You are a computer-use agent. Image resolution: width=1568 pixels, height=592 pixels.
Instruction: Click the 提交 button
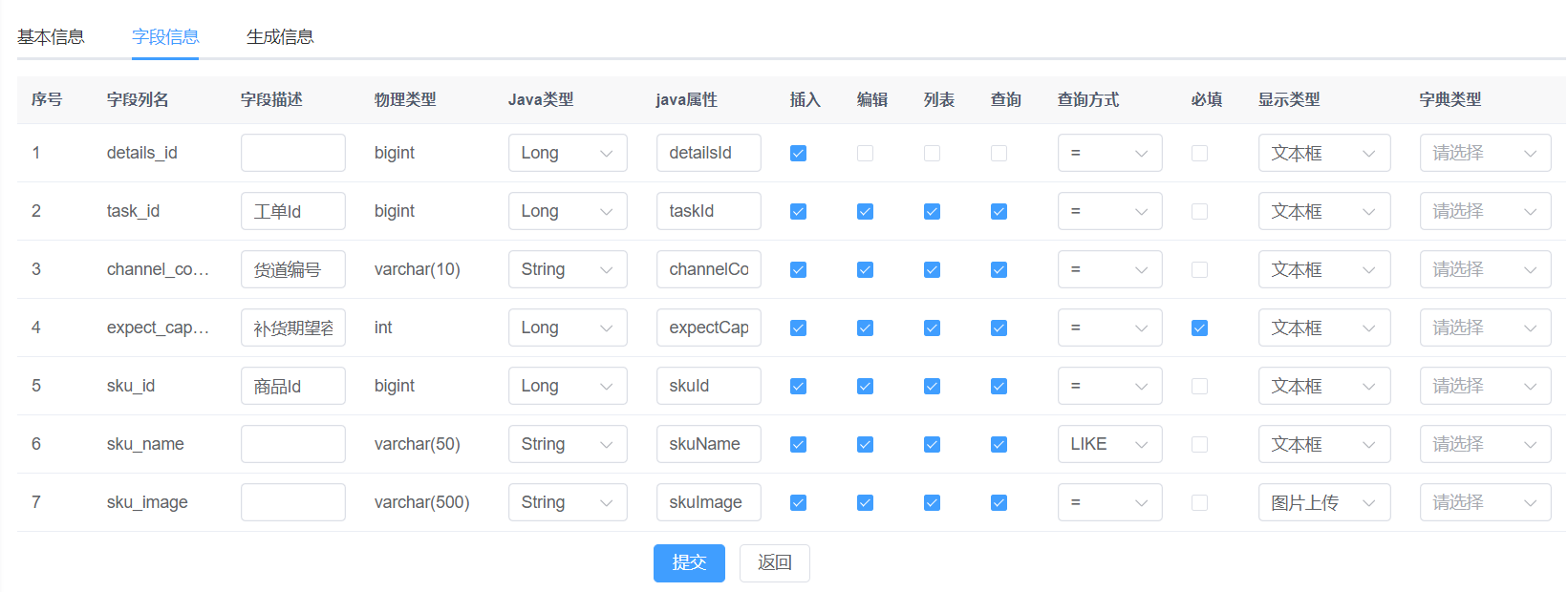689,563
